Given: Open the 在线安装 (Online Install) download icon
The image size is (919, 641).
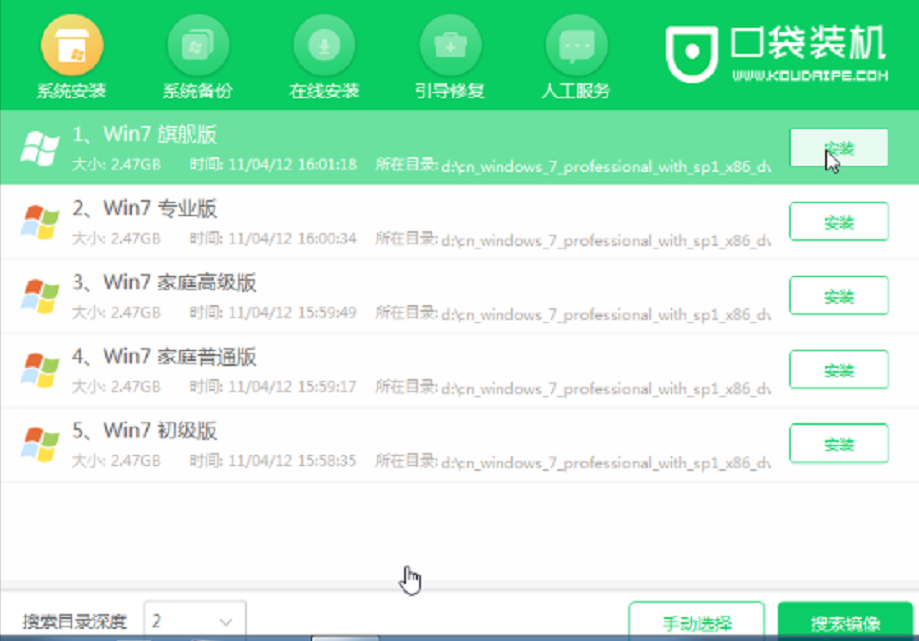Looking at the screenshot, I should (321, 45).
